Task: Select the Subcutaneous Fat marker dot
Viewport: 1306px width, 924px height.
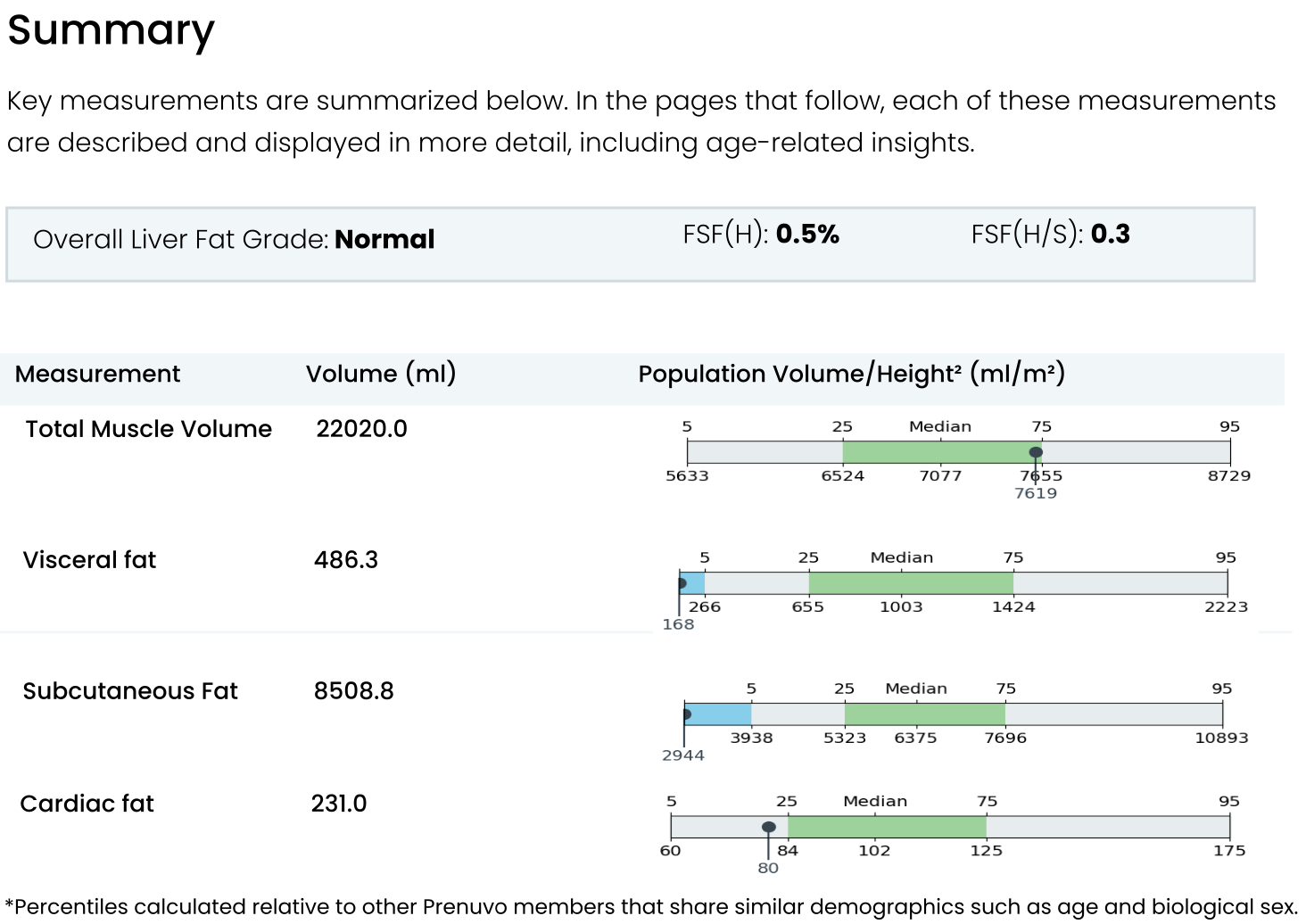Action: (686, 714)
